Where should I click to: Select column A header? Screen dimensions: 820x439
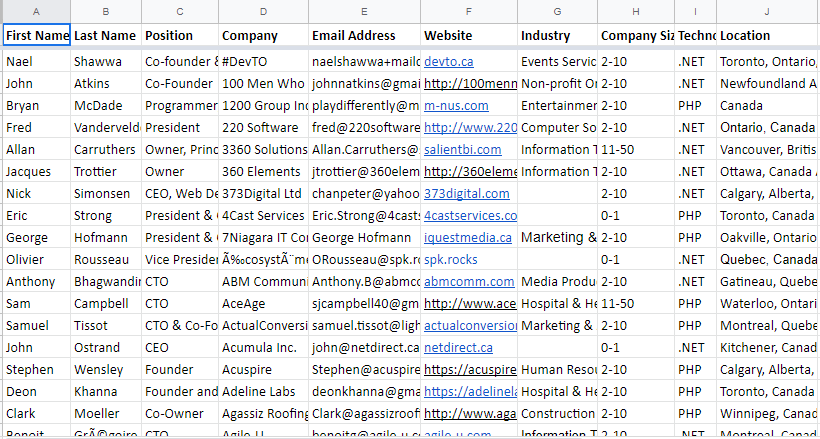click(36, 12)
